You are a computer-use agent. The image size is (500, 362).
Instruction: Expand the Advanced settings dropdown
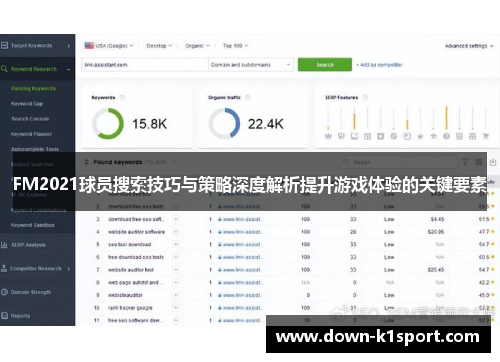click(x=469, y=46)
